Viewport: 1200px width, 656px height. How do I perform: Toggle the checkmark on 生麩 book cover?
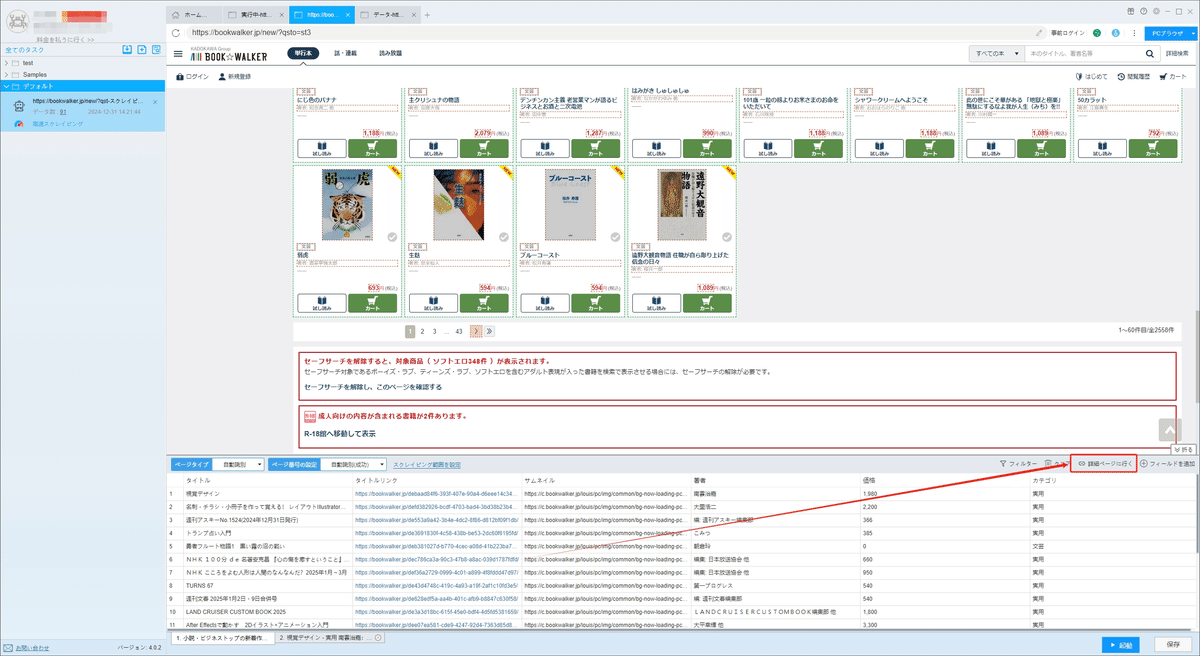point(504,237)
